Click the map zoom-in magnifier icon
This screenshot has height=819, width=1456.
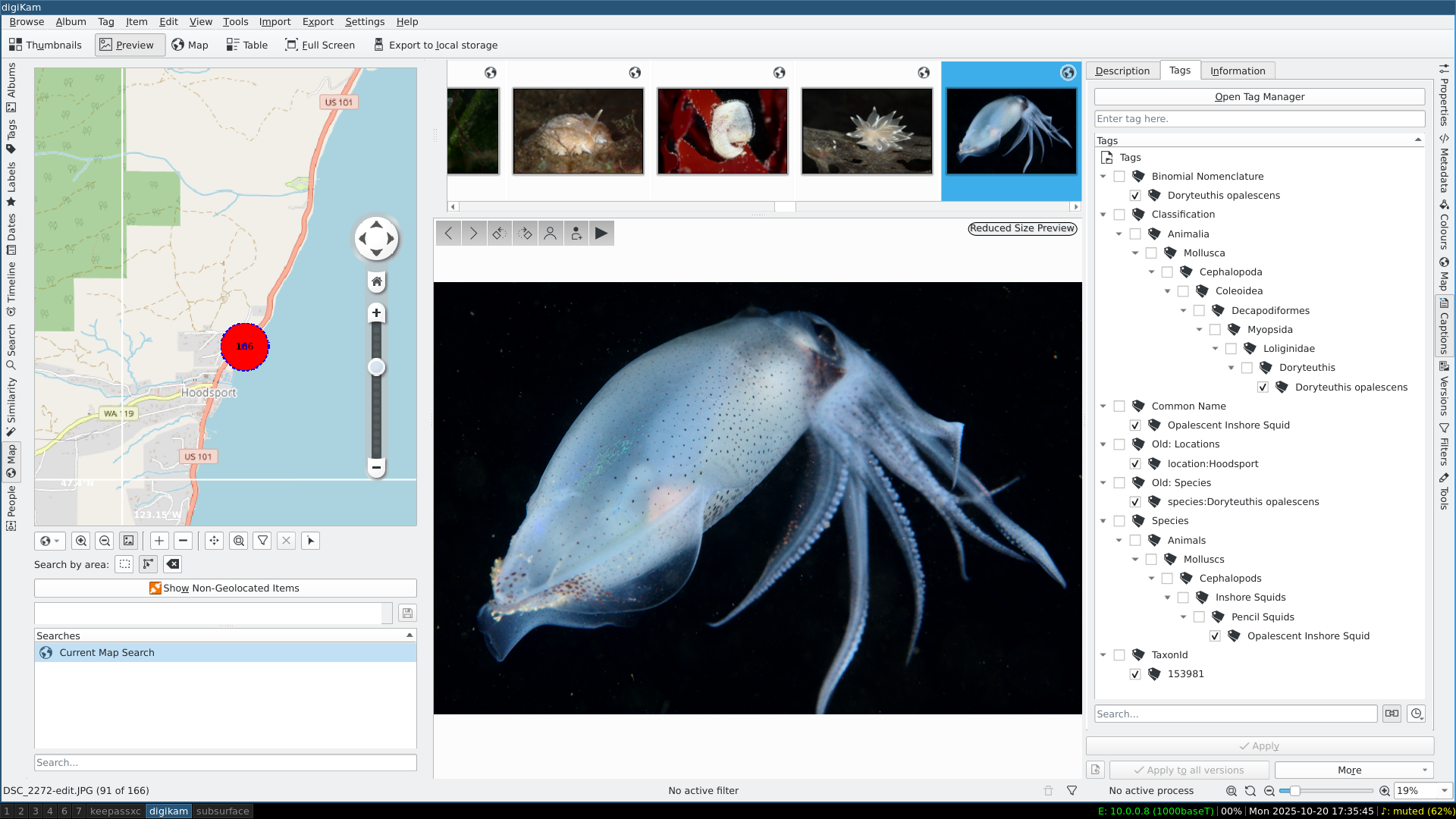[x=81, y=541]
